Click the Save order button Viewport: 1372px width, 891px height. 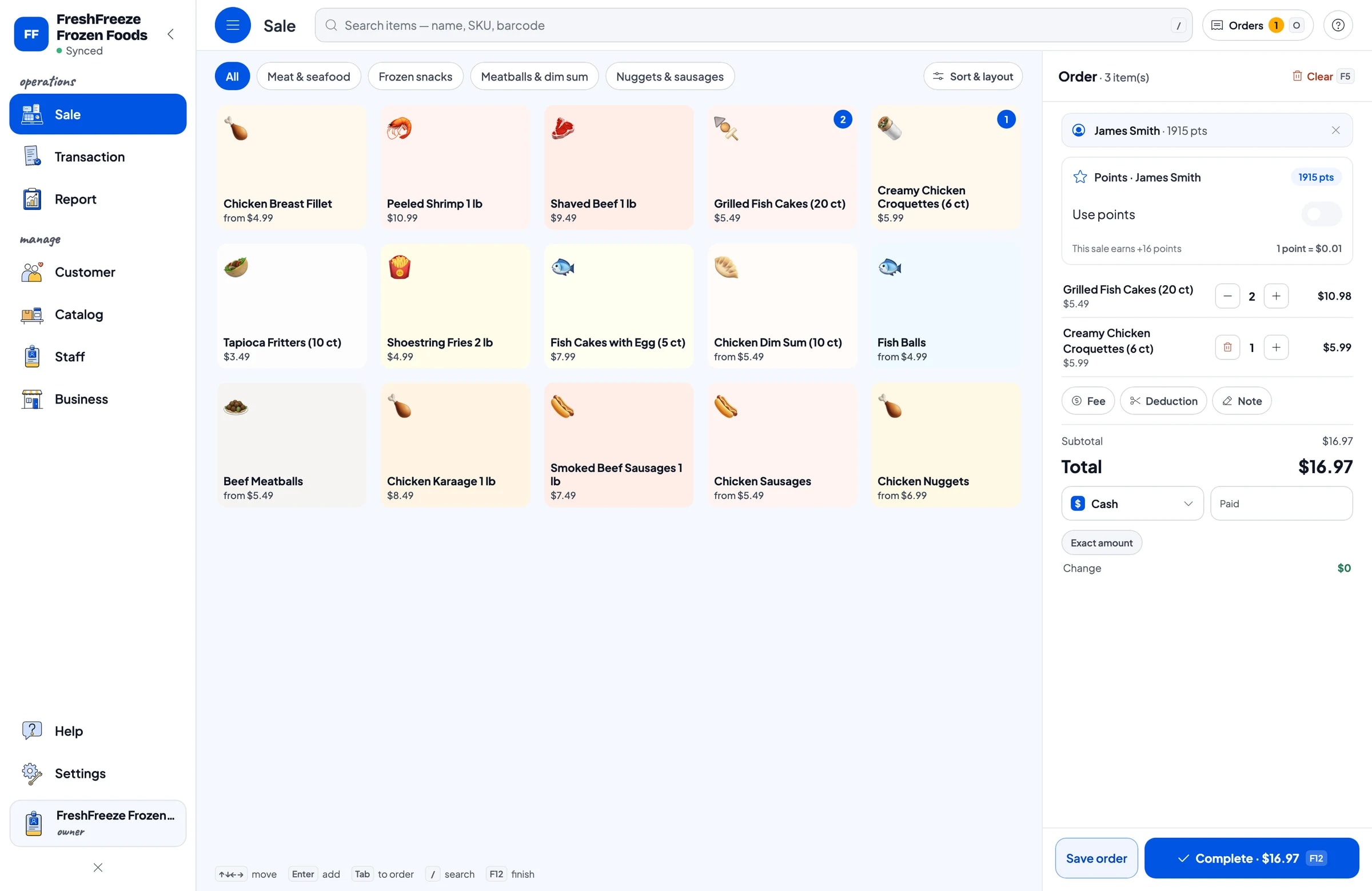coord(1096,858)
